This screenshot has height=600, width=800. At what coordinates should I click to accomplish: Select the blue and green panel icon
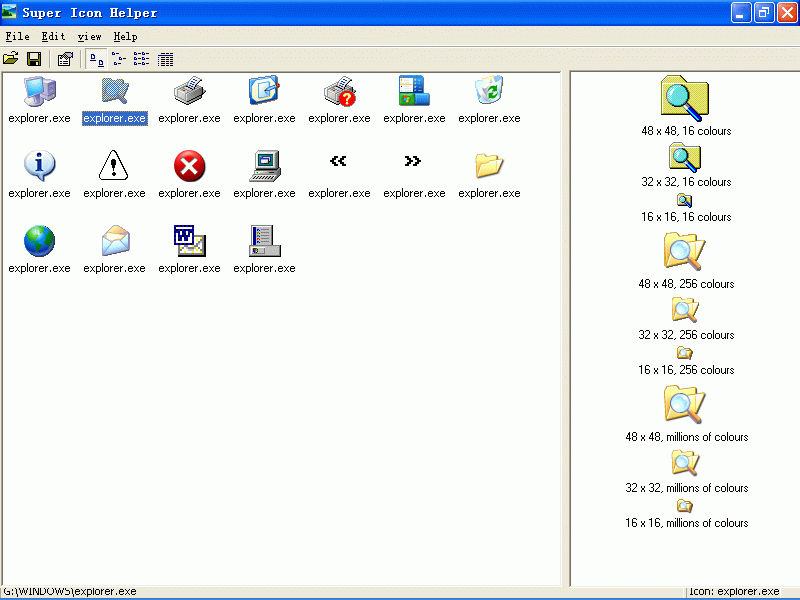[x=414, y=91]
